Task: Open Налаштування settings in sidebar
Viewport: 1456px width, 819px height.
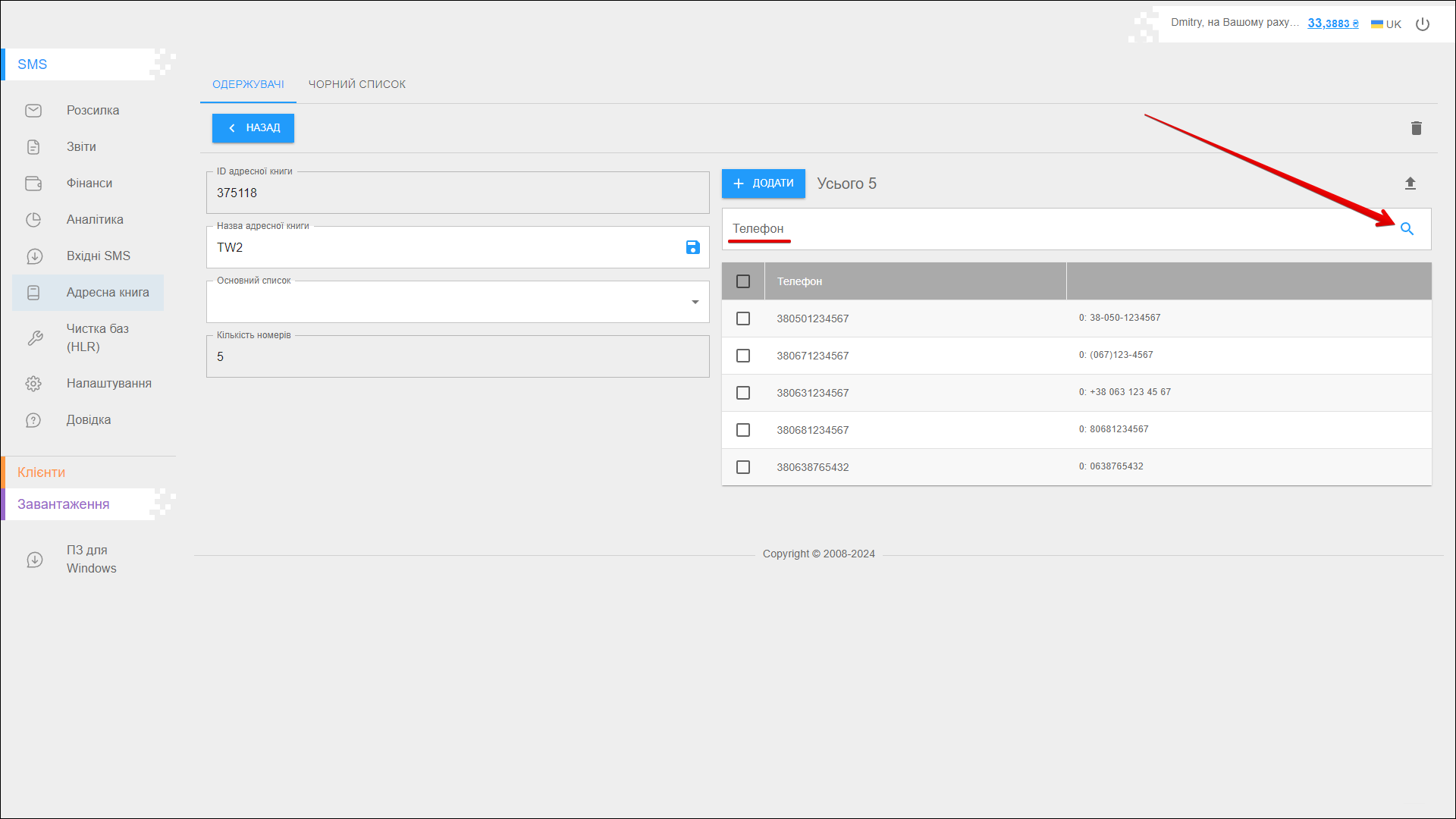Action: tap(108, 384)
